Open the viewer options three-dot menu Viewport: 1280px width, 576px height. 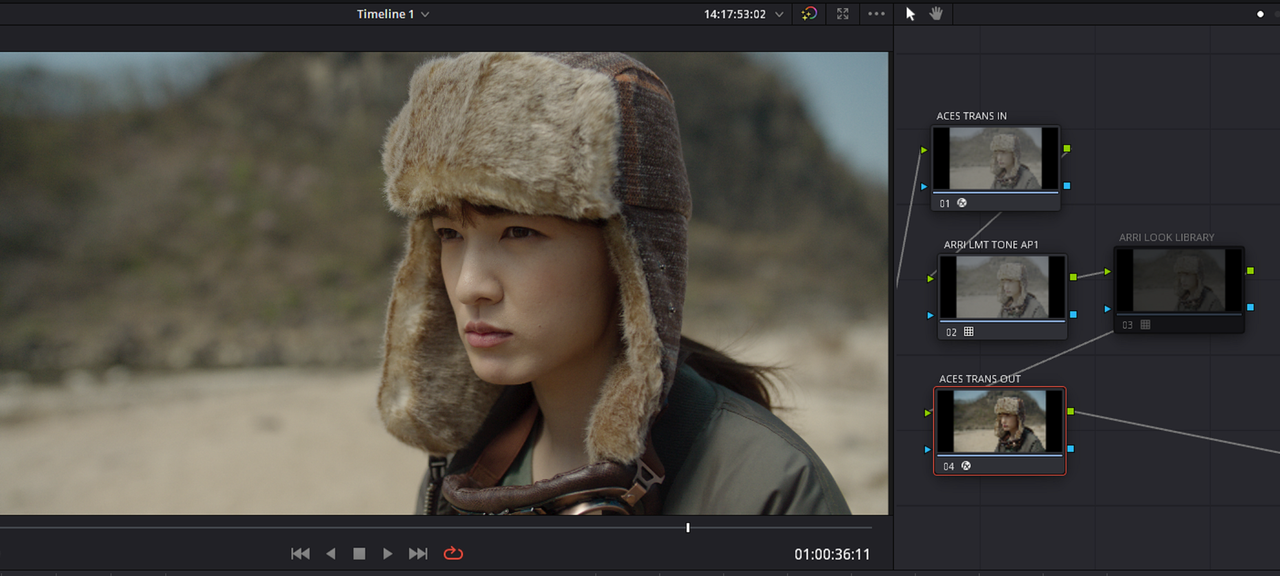[x=876, y=14]
